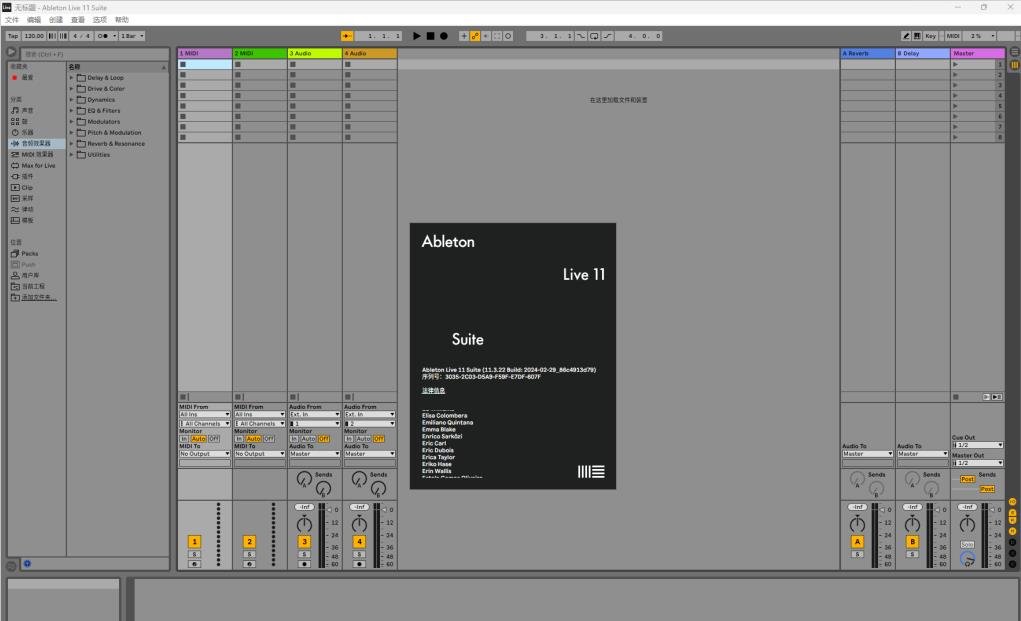Select the 120.00 tempo field
1021x621 pixels.
pos(34,36)
